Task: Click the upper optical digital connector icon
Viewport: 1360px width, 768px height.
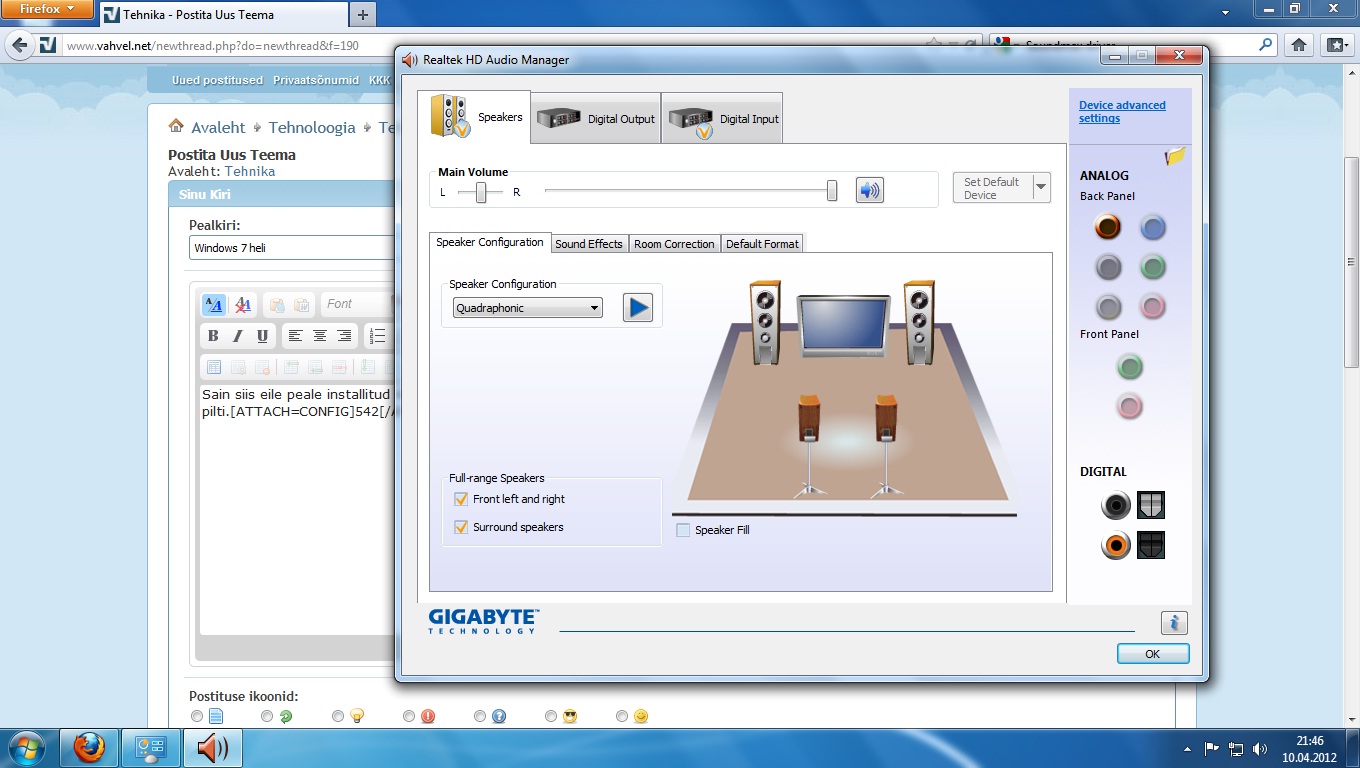Action: [x=1151, y=505]
